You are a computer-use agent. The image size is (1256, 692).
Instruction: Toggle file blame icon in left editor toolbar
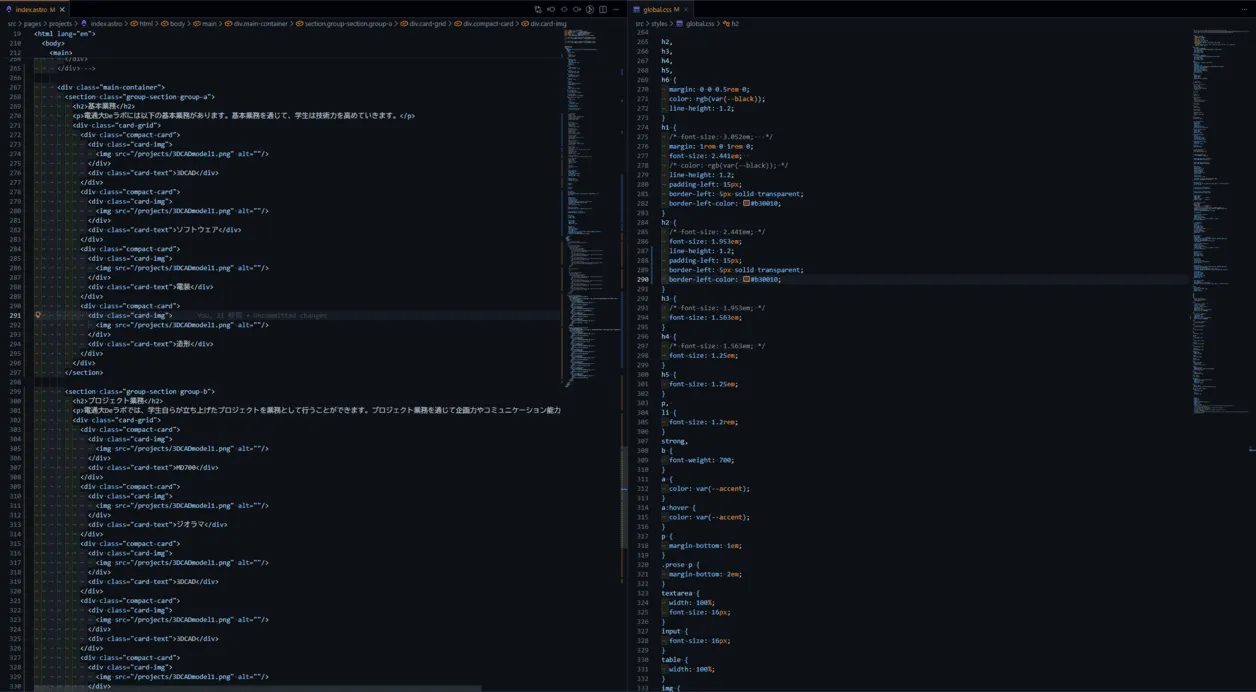click(x=590, y=9)
